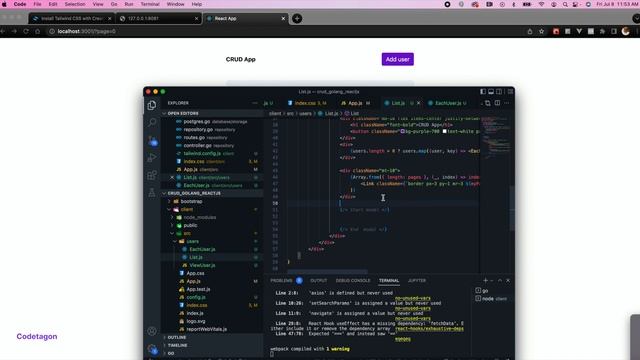Click the new terminal plus icon
Viewport: 640px width, 360px height.
click(x=485, y=280)
